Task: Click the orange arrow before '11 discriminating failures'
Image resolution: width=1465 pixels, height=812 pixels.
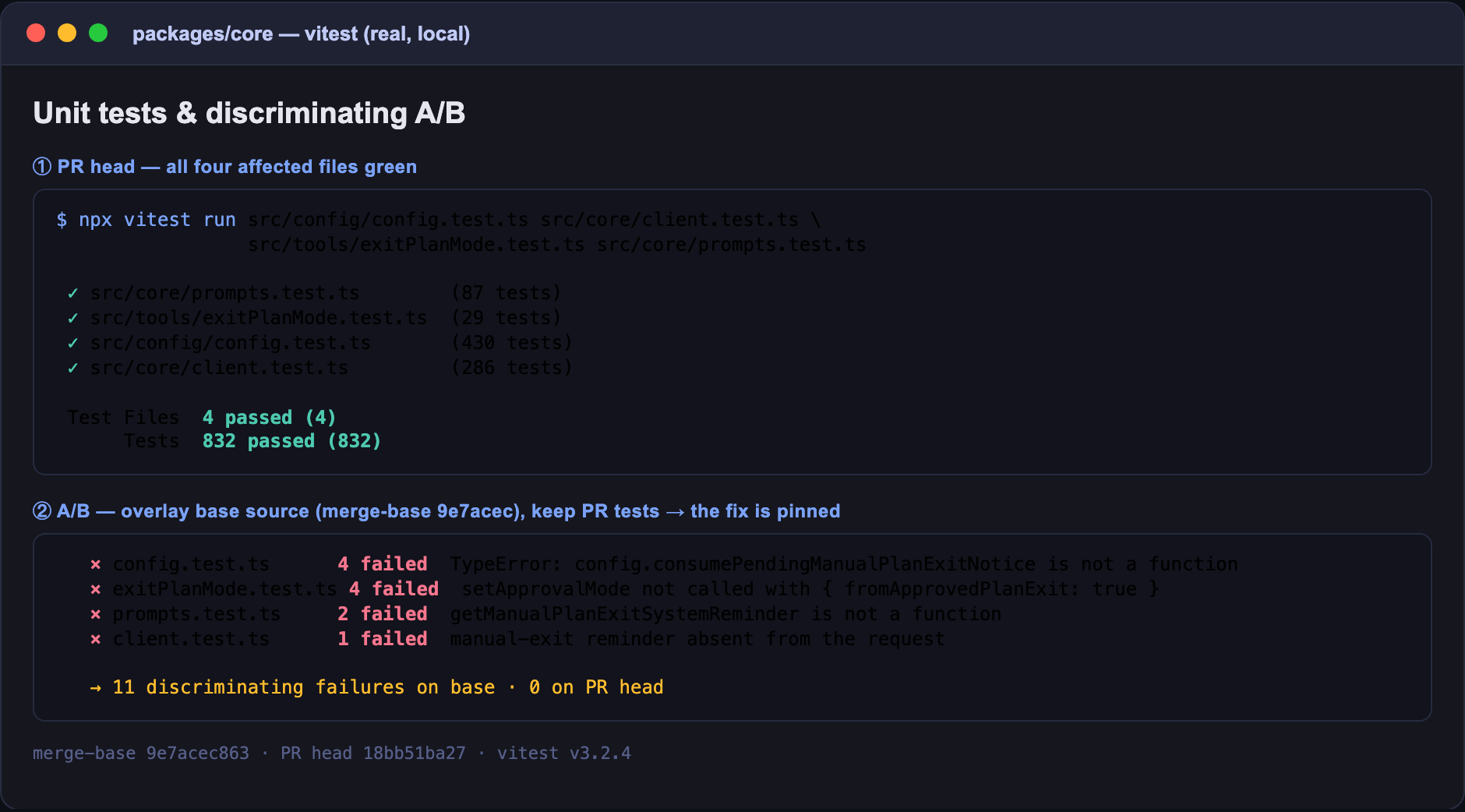Action: coord(95,688)
